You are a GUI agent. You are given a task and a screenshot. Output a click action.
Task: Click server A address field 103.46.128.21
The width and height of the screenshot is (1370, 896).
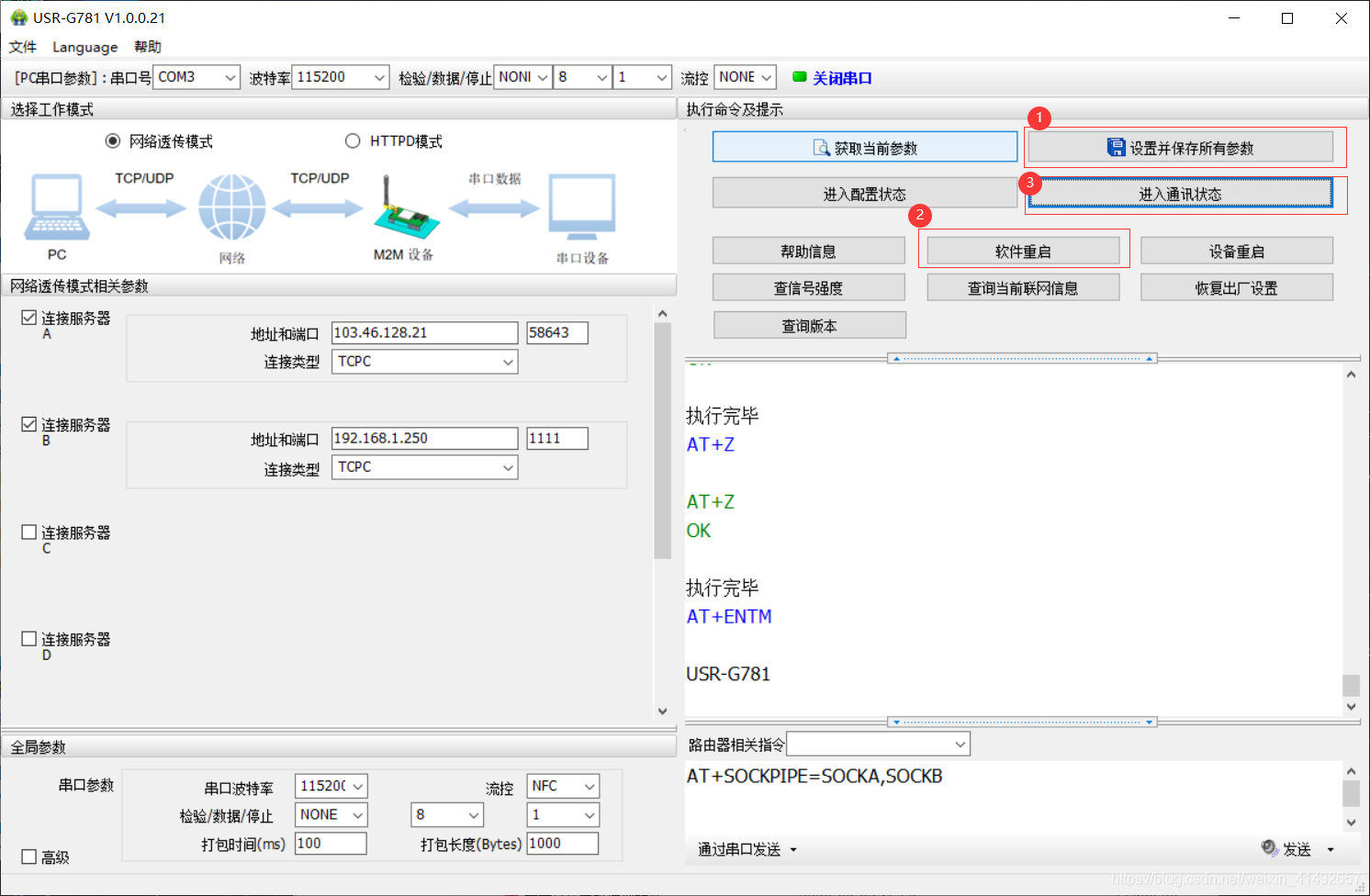425,332
